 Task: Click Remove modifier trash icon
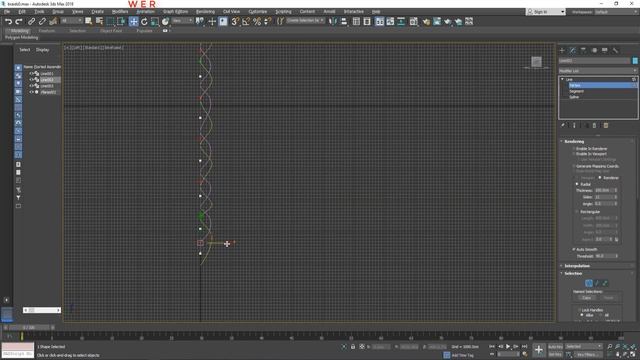594,126
